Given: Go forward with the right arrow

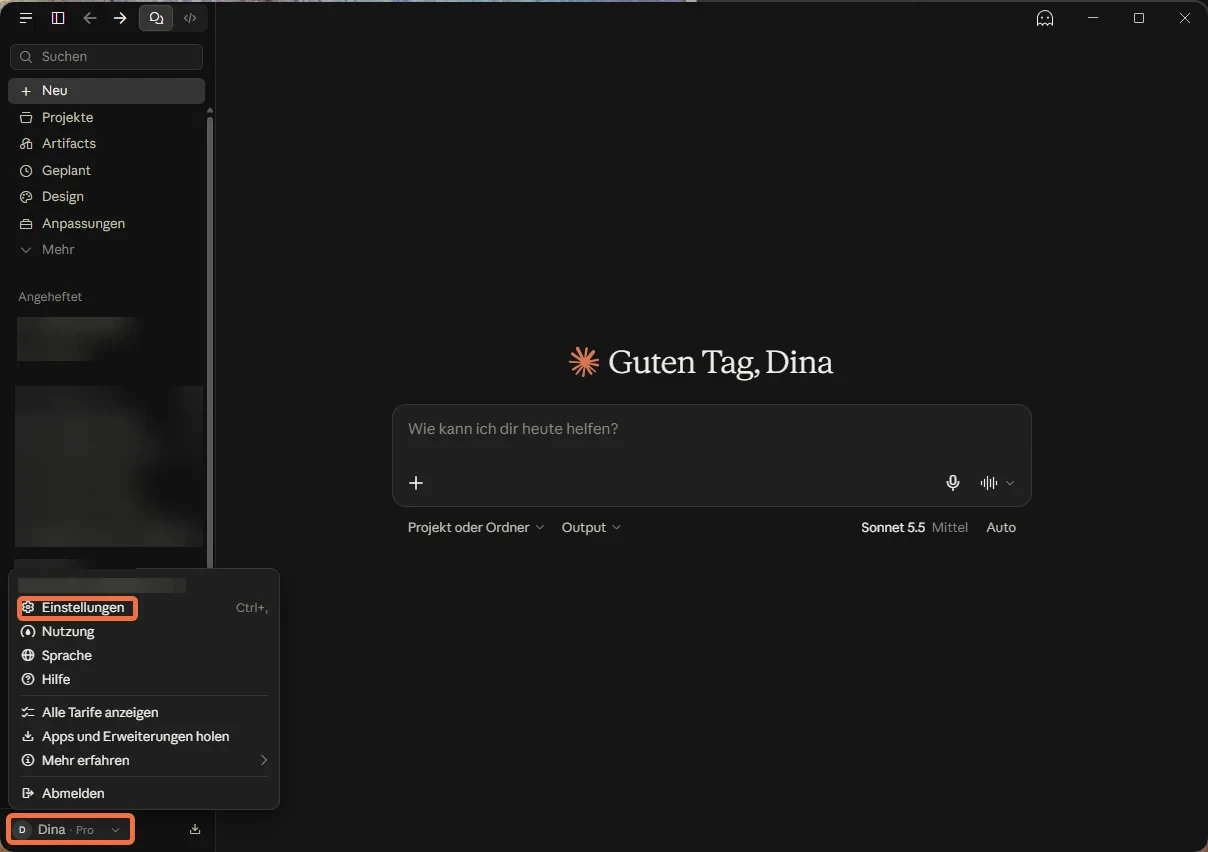Looking at the screenshot, I should [x=120, y=18].
